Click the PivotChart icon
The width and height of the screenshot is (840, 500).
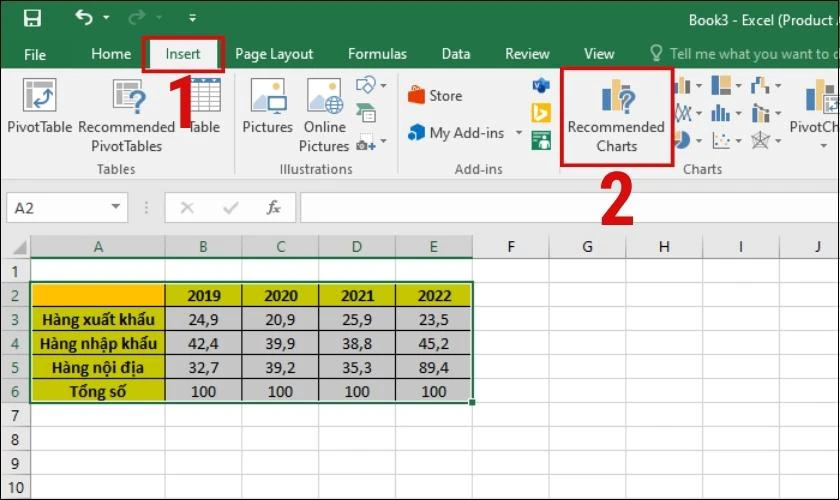point(820,96)
